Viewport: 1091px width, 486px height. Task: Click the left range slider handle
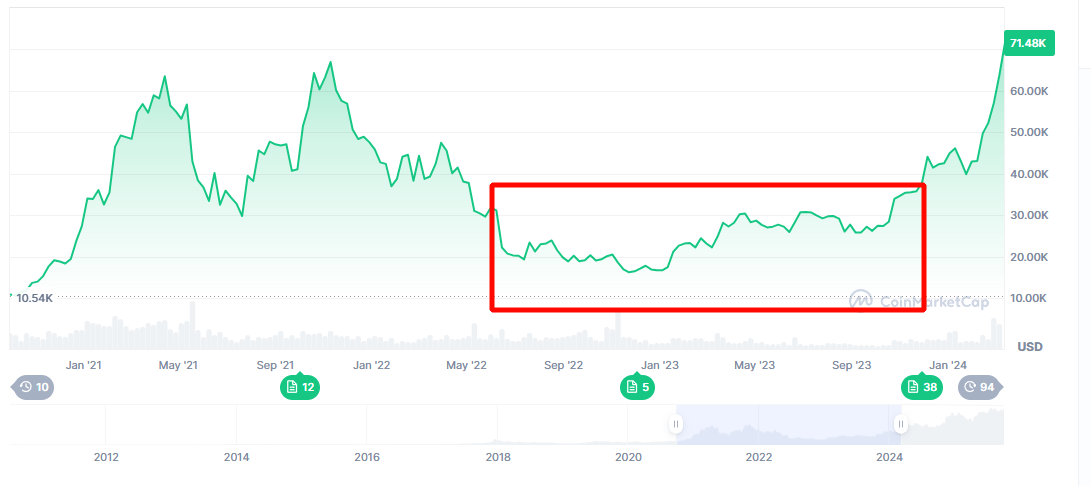(x=677, y=424)
